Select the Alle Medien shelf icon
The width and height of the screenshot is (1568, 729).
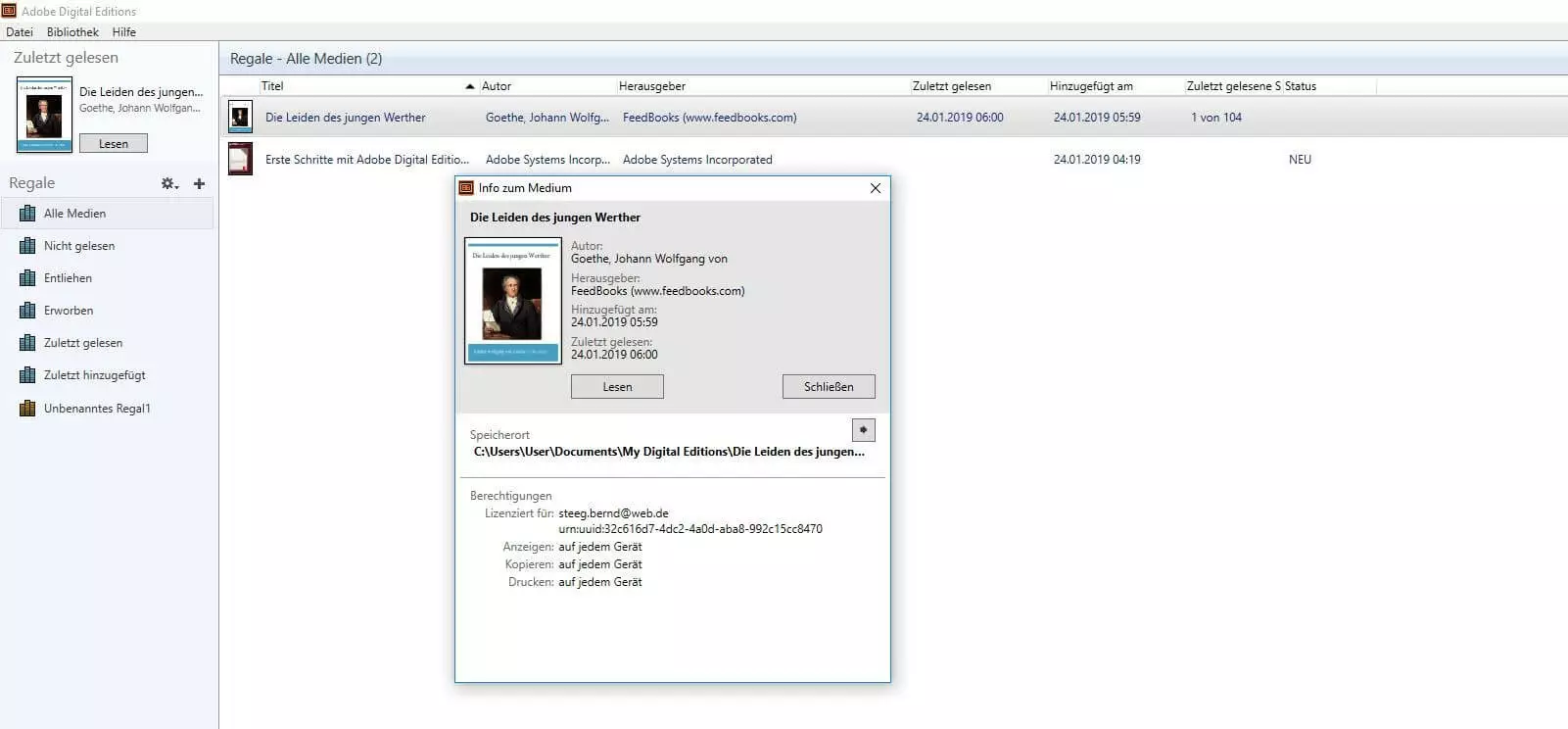click(x=27, y=213)
